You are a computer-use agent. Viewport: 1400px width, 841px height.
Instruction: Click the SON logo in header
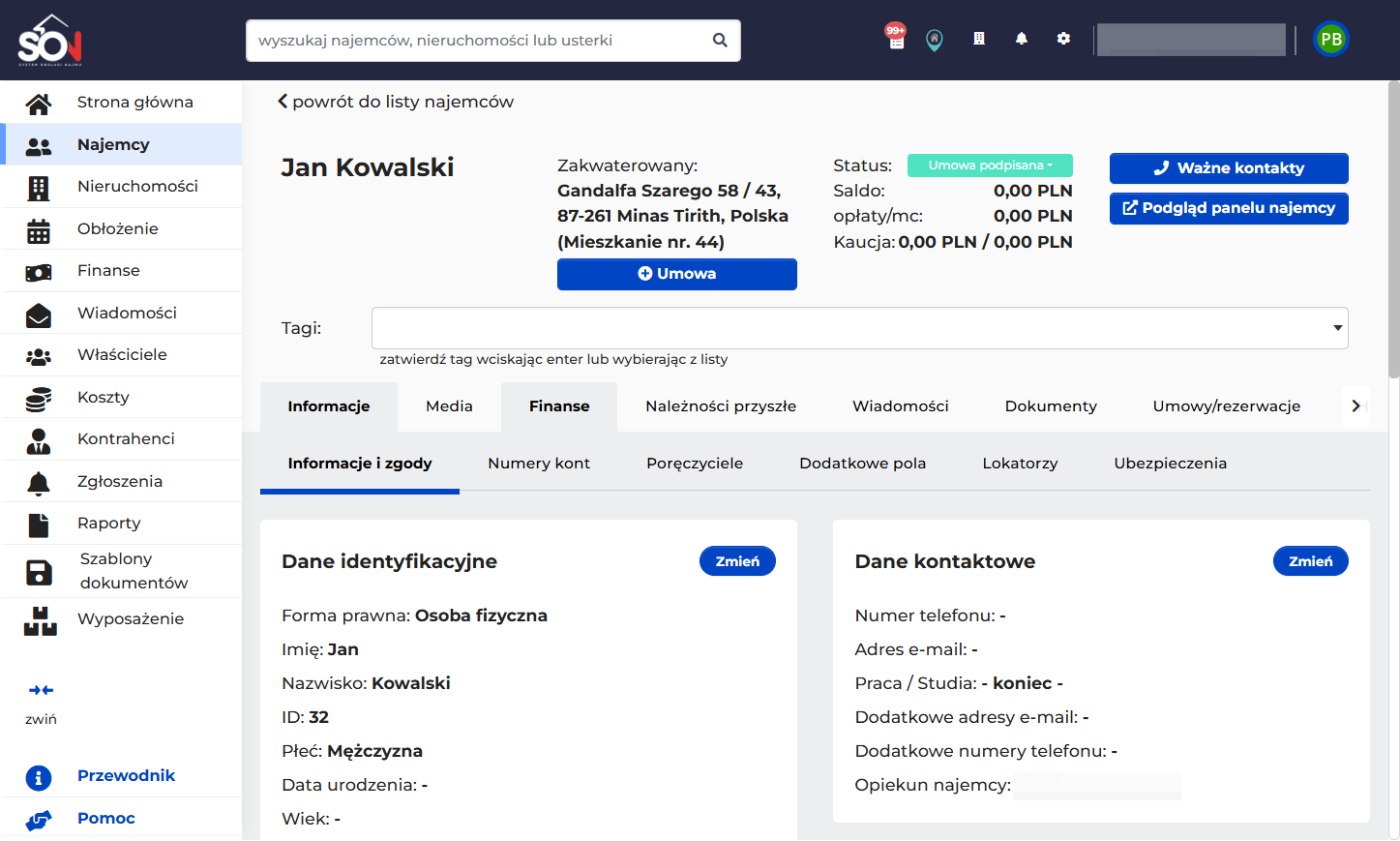50,40
